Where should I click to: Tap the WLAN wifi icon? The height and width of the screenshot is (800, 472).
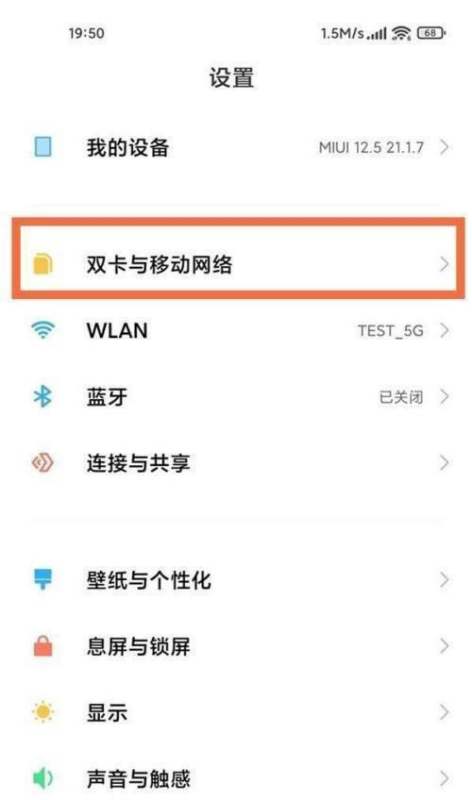43,330
